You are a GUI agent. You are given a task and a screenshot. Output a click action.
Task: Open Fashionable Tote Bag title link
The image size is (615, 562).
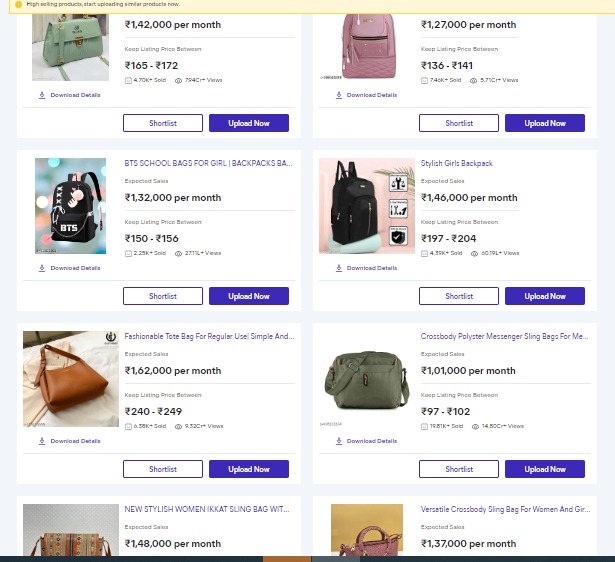coord(208,336)
